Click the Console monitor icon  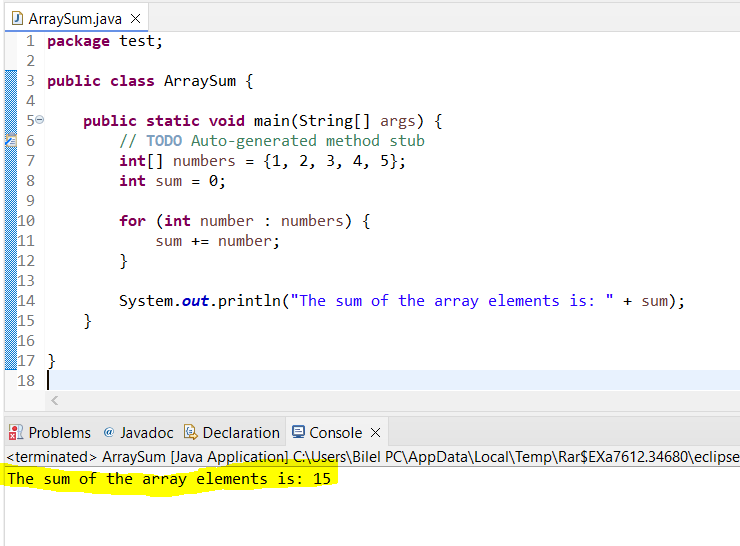coord(298,432)
